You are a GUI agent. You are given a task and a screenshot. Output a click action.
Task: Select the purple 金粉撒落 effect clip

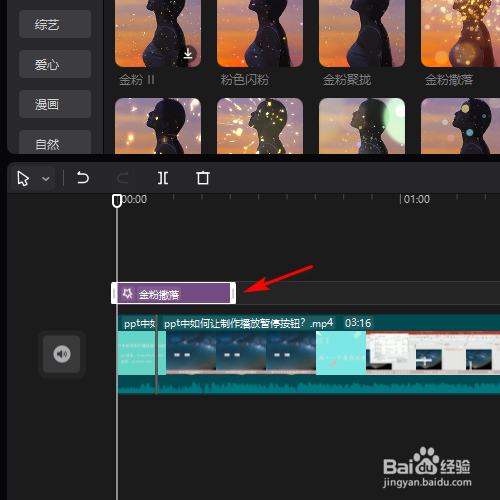tap(173, 293)
